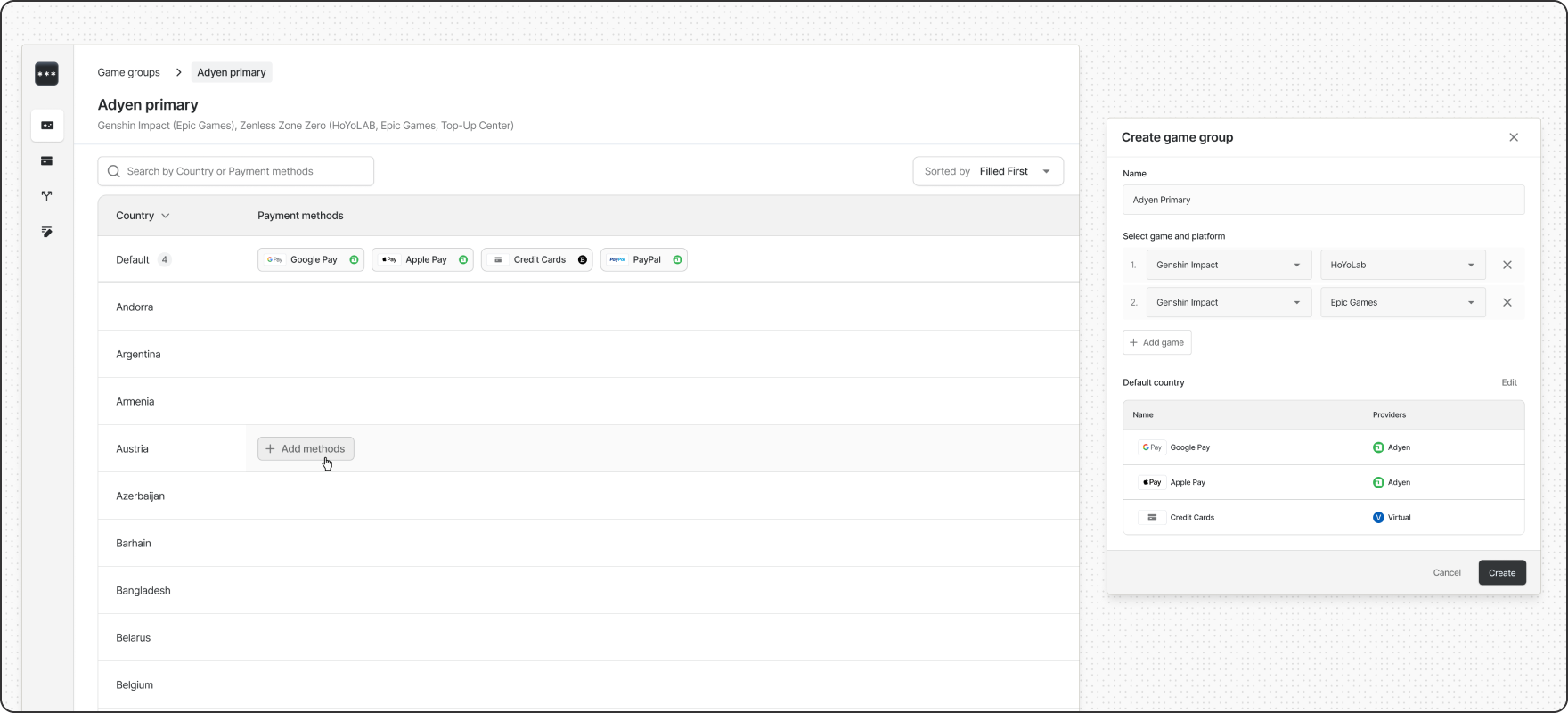Click the Apple Pay chip
Screen dimensions: 1568x713
coord(422,259)
